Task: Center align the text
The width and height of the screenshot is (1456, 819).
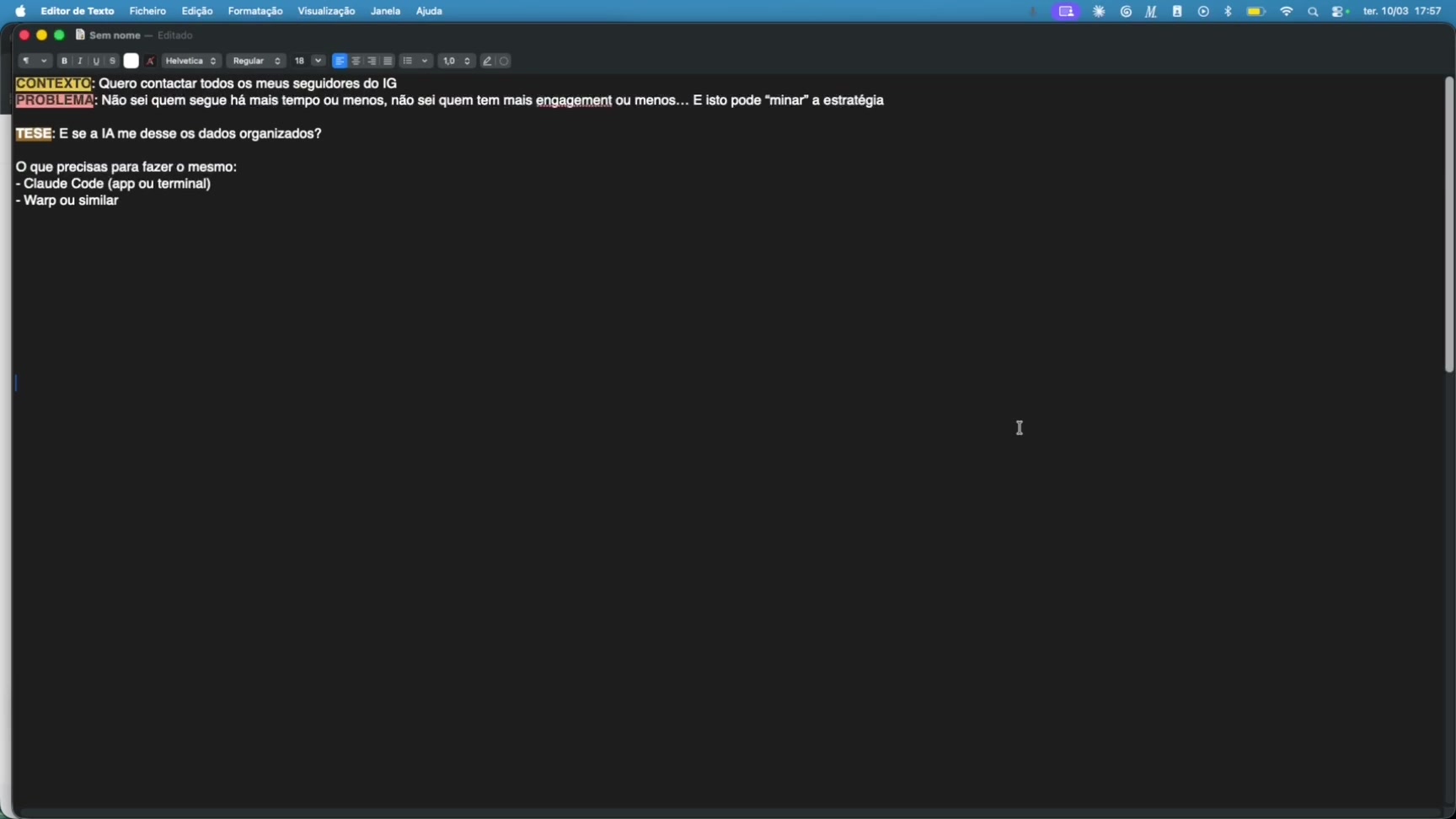Action: coord(356,61)
